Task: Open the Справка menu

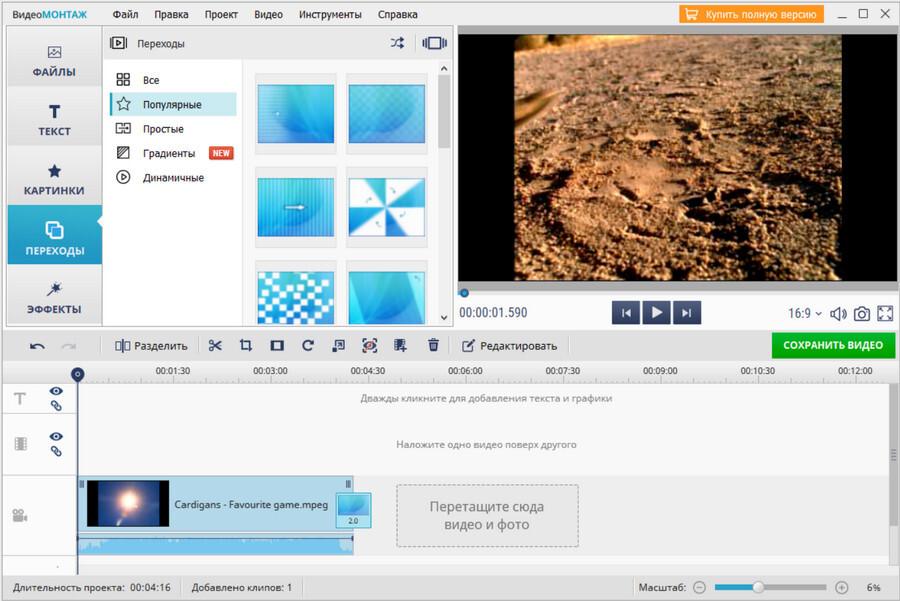Action: (x=397, y=14)
